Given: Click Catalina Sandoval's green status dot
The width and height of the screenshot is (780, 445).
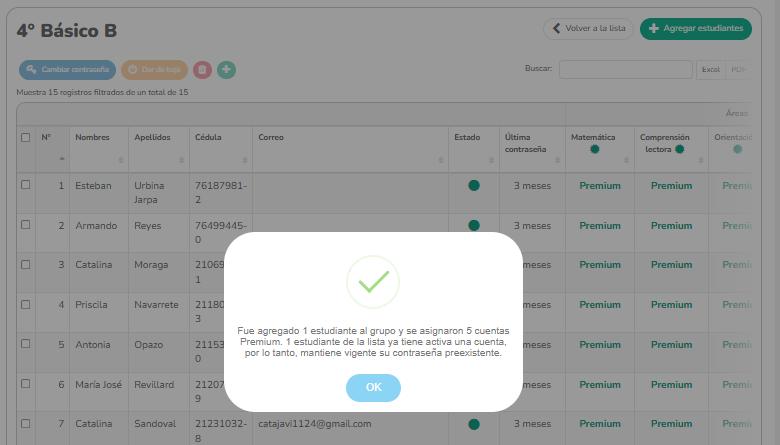Looking at the screenshot, I should click(x=474, y=424).
